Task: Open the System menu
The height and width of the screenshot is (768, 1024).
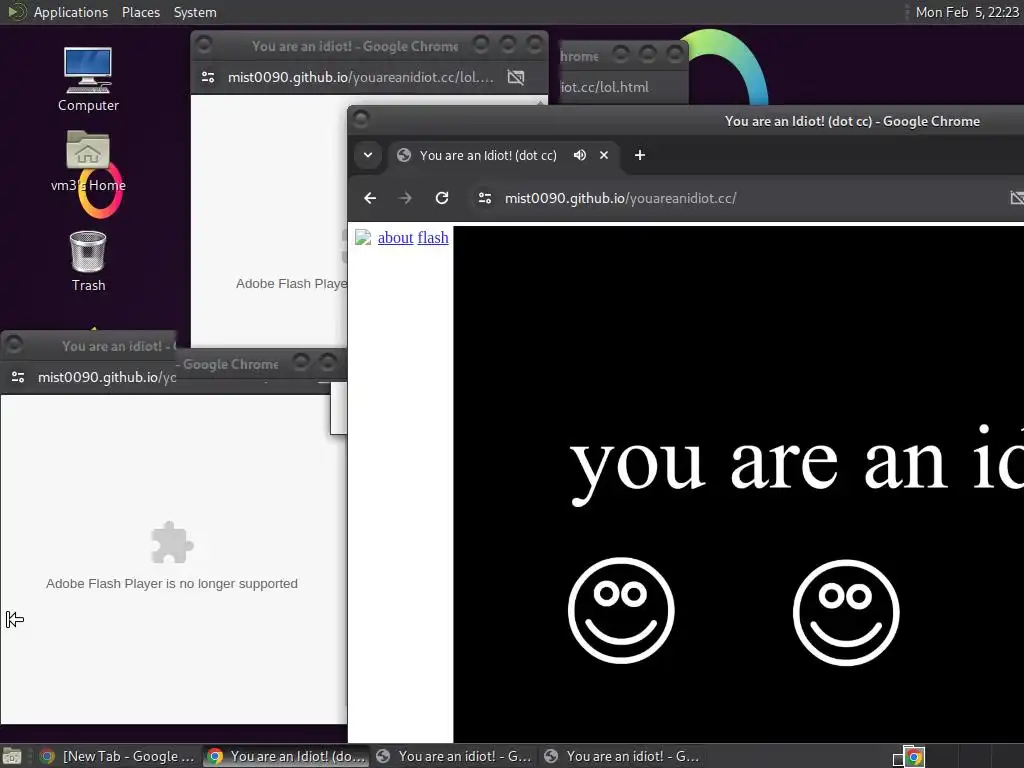Action: click(195, 12)
